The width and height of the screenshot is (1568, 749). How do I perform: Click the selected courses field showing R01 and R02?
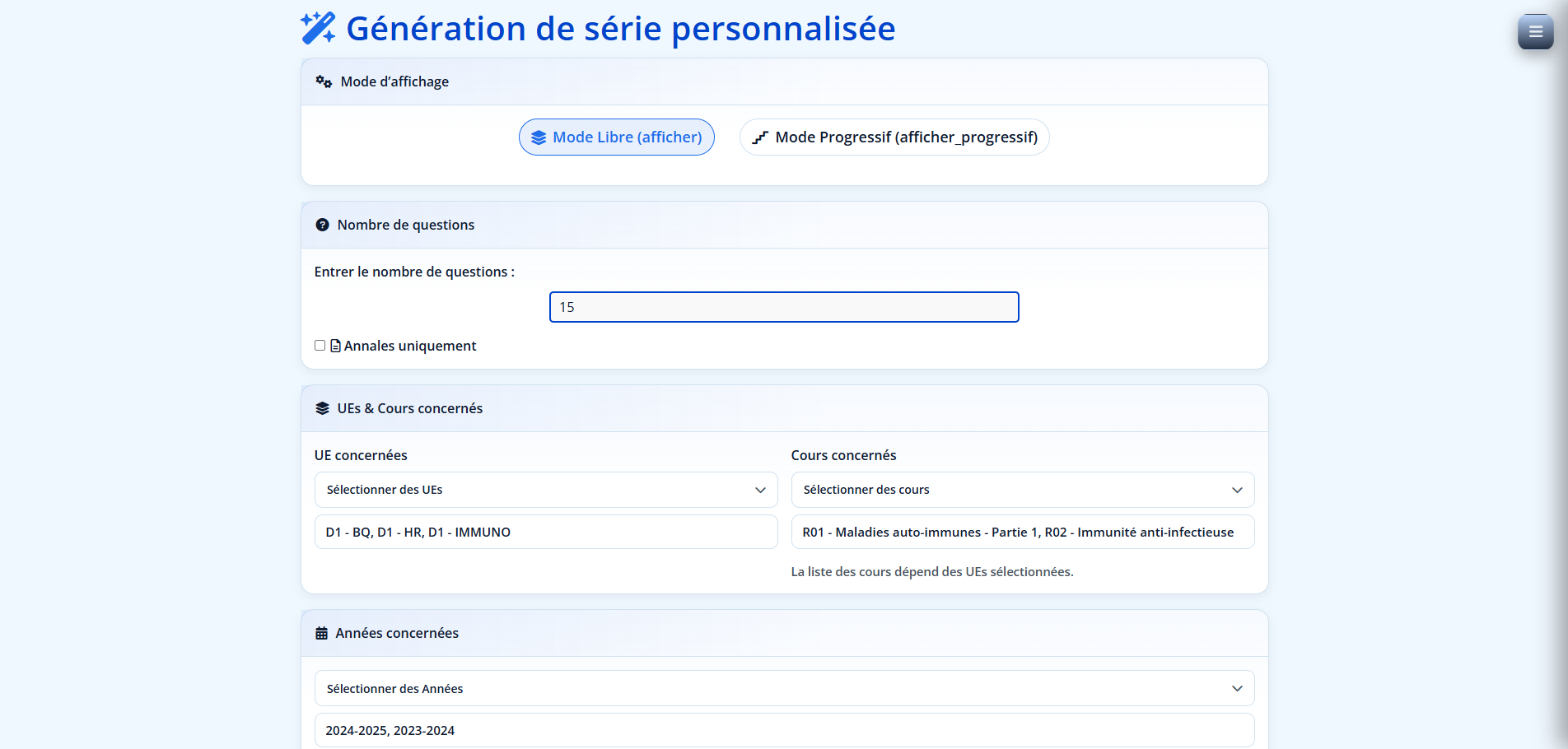pyautogui.click(x=1021, y=532)
